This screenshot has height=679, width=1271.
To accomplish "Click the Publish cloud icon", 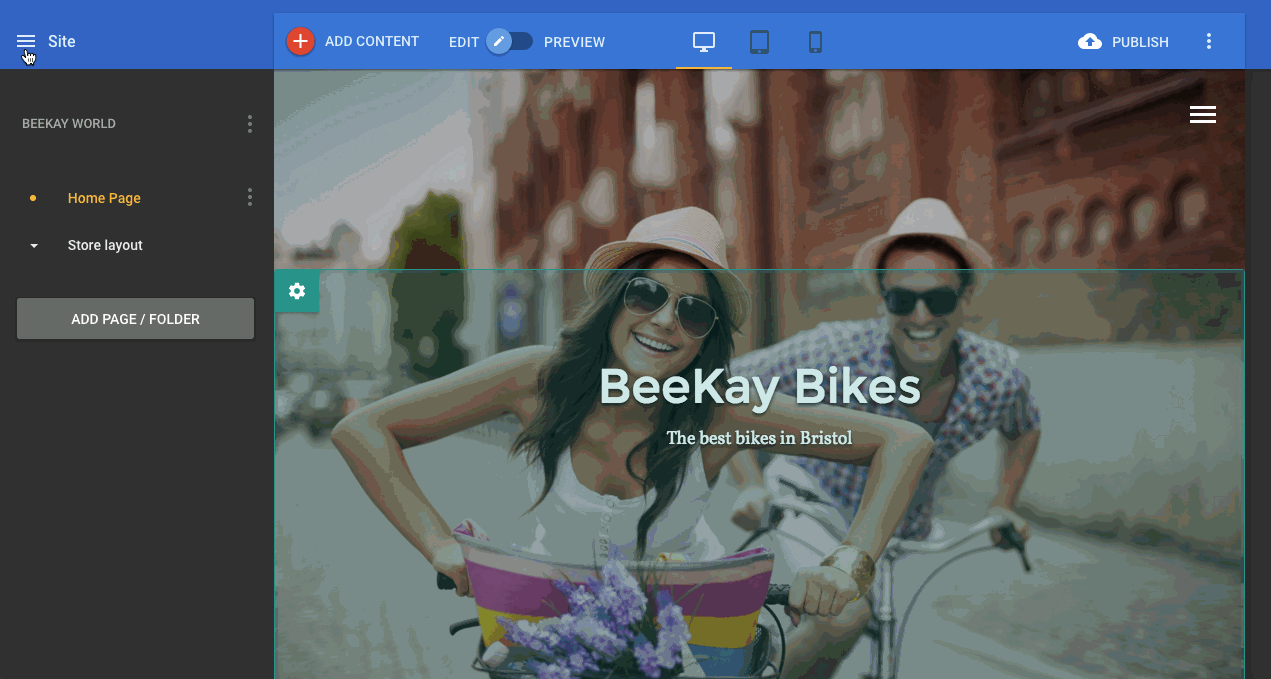I will pyautogui.click(x=1090, y=42).
